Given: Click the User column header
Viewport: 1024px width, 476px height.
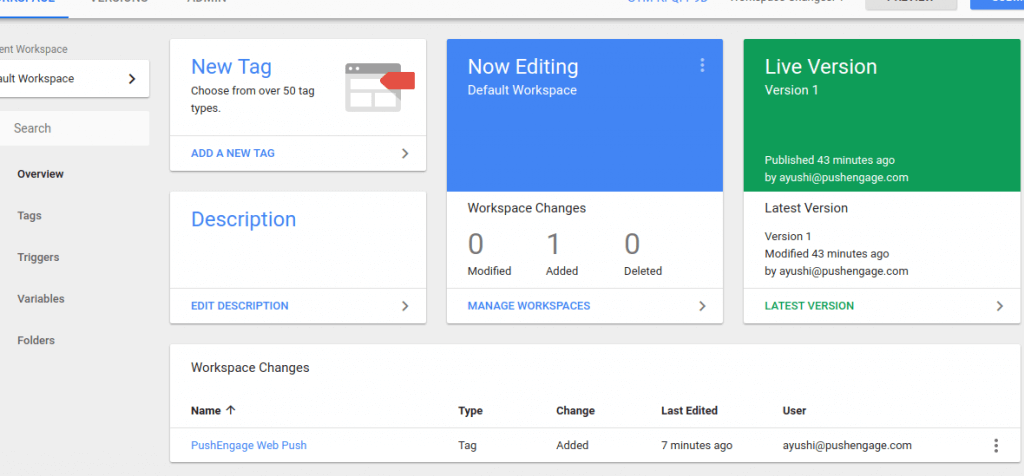Looking at the screenshot, I should pos(794,411).
